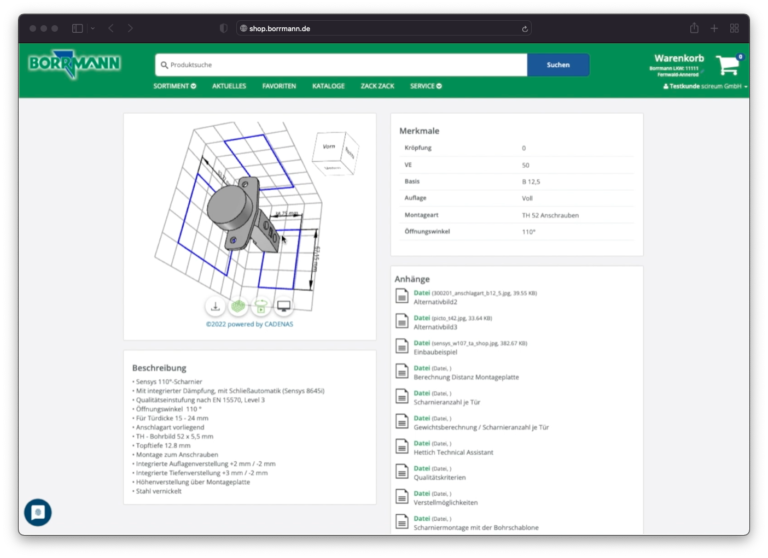Click the Beschreibung heading
This screenshot has height=558, width=768.
159,367
